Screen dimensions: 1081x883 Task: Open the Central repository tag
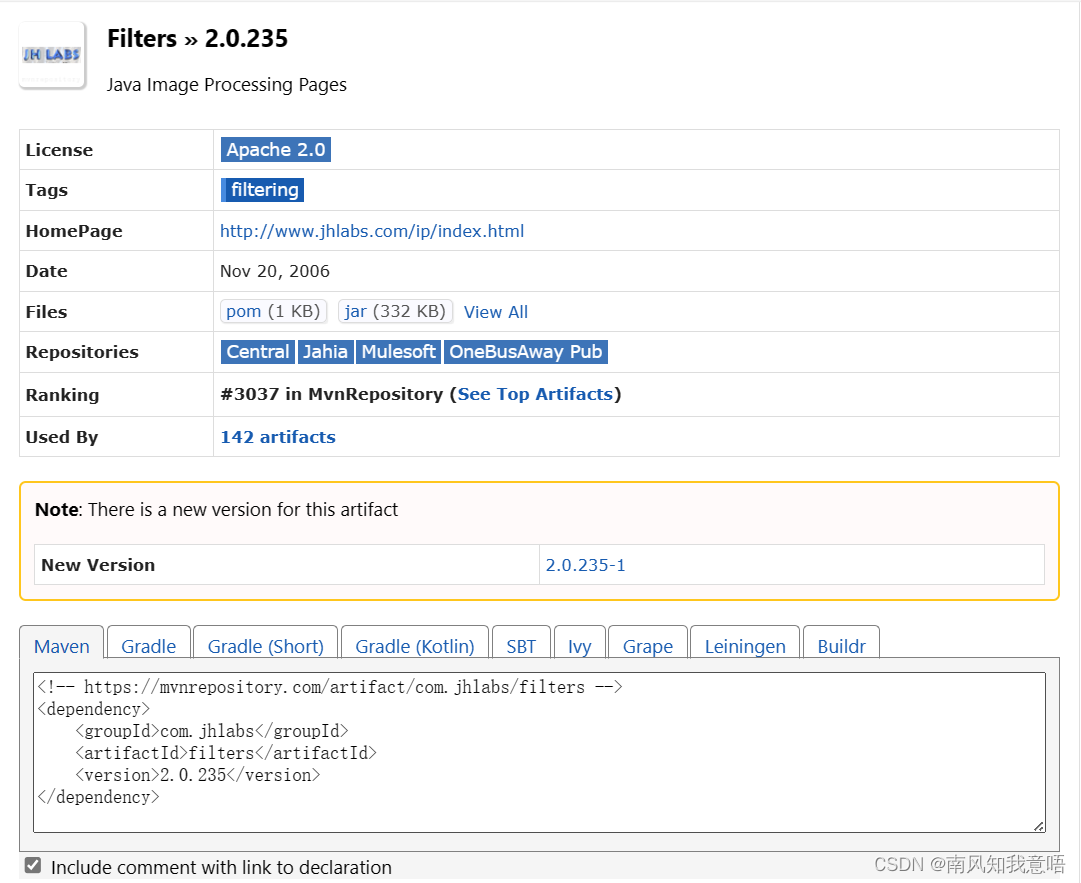[258, 352]
